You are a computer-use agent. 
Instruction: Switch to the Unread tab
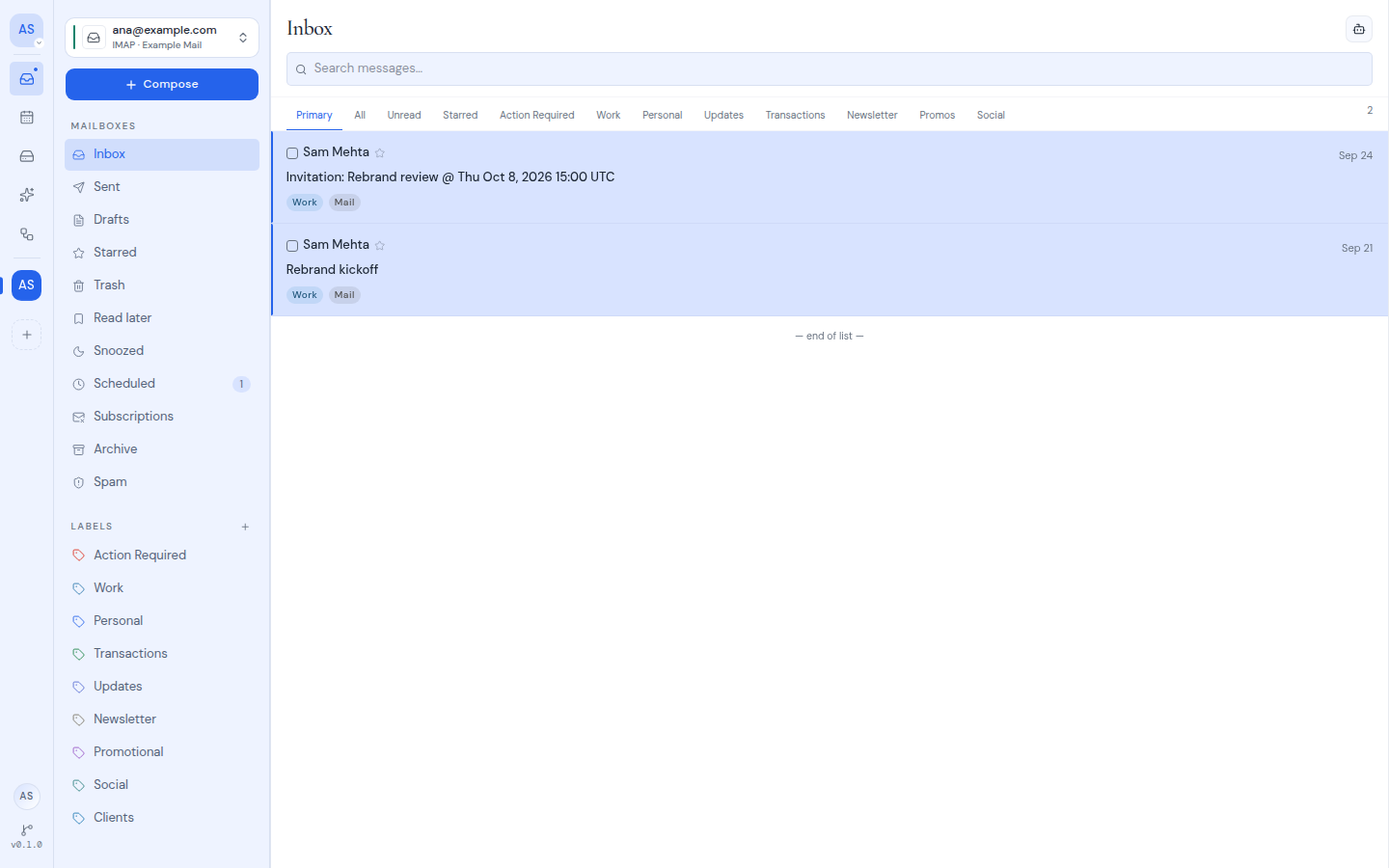(404, 115)
